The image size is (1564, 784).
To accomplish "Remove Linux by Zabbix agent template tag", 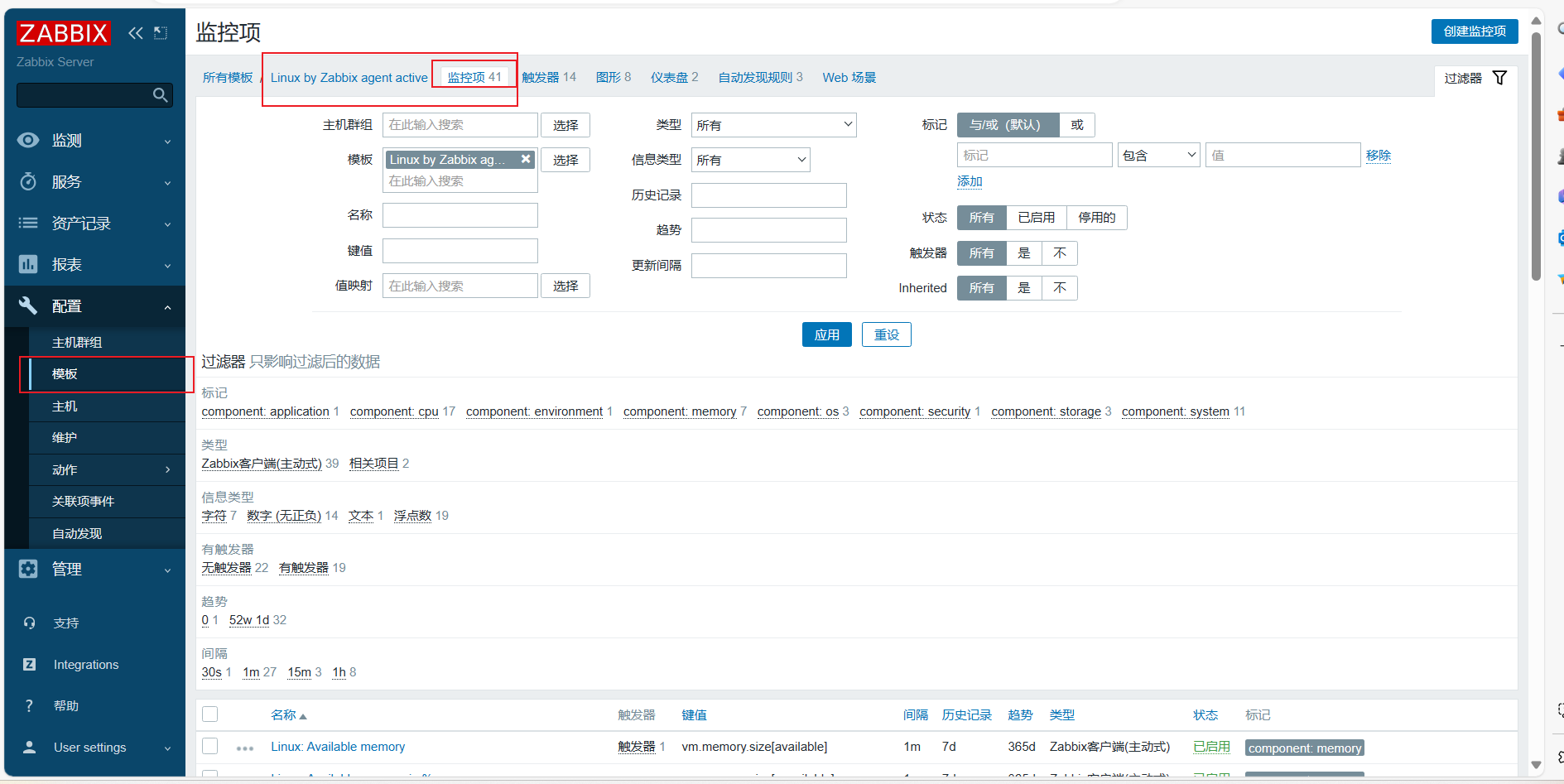I will click(x=526, y=159).
